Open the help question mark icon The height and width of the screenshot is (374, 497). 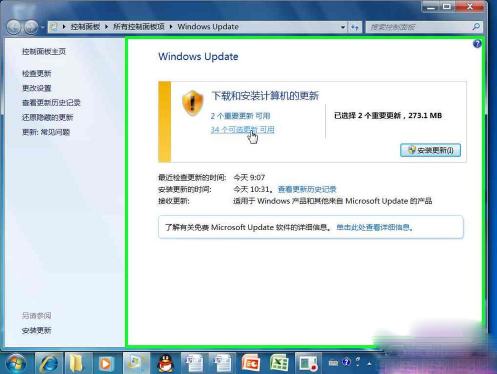click(477, 44)
